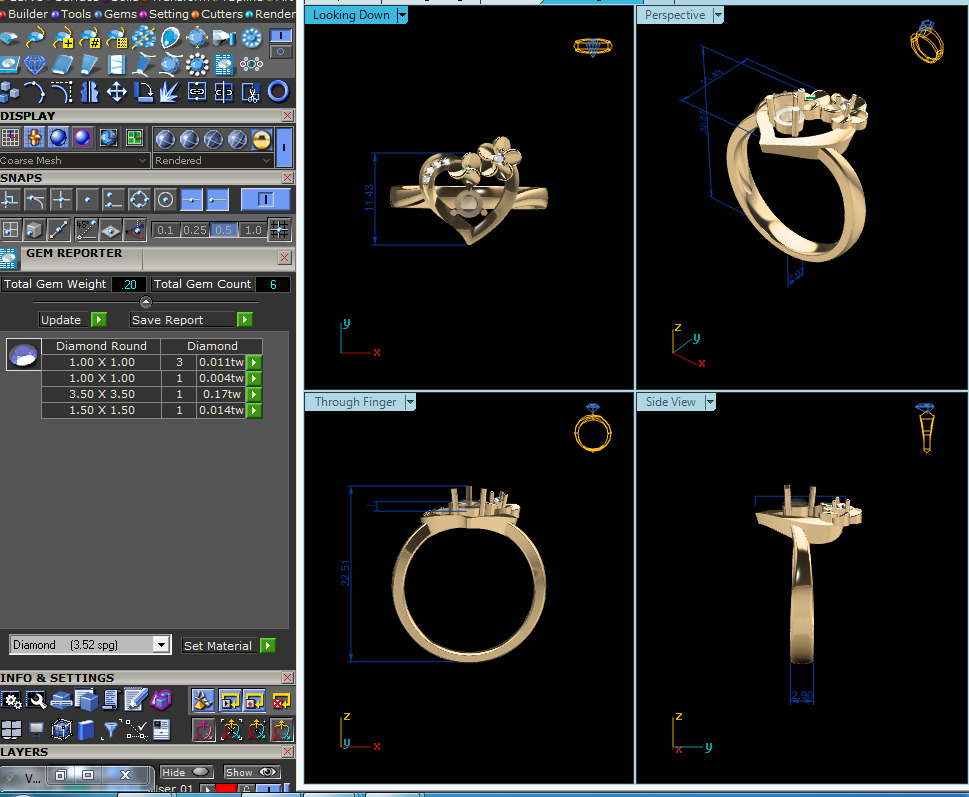This screenshot has height=797, width=969.
Task: Click the Gem Reporter panel slider handle
Action: coord(145,302)
